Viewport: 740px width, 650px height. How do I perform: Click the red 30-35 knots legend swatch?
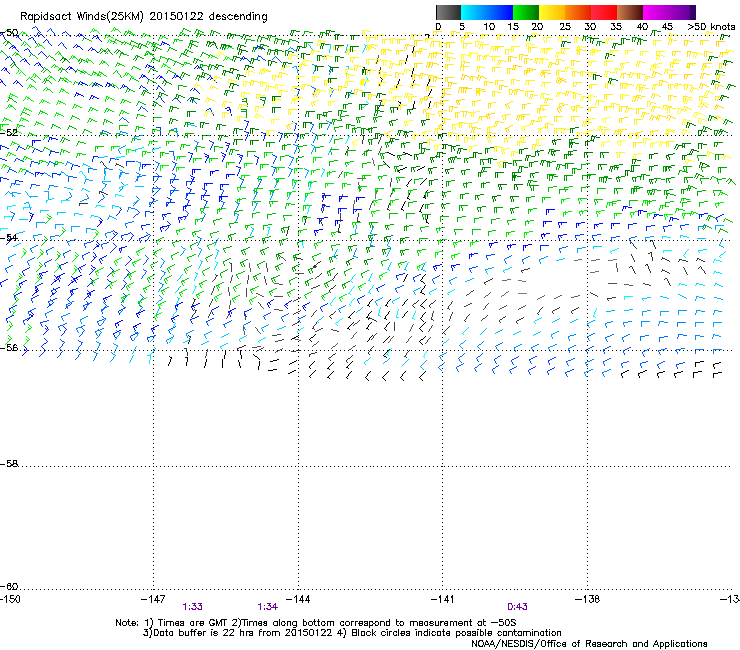pyautogui.click(x=604, y=12)
